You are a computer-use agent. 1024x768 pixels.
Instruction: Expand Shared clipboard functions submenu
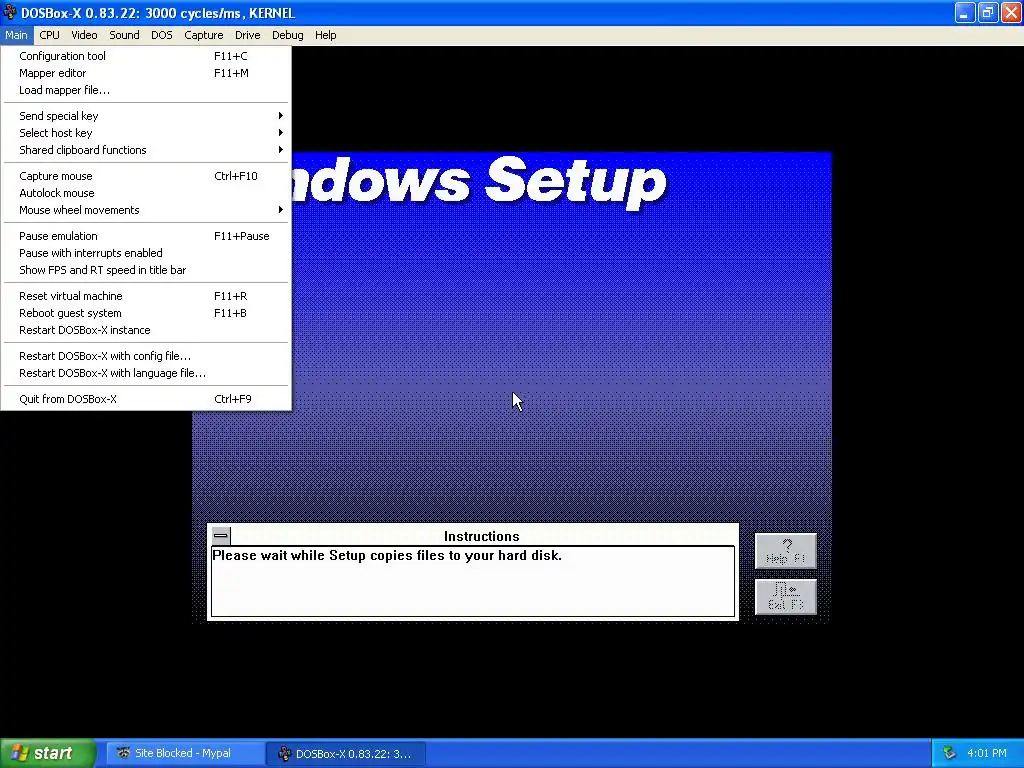pyautogui.click(x=146, y=150)
